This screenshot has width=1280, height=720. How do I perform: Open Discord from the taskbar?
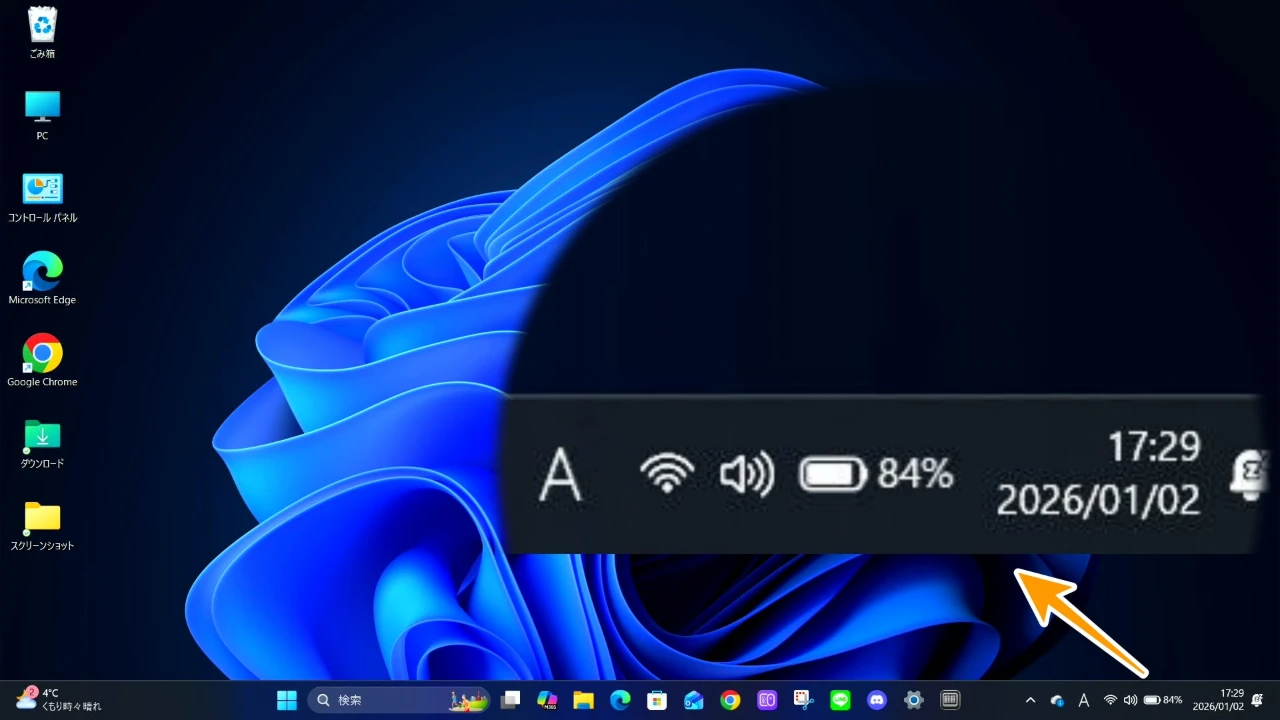877,700
